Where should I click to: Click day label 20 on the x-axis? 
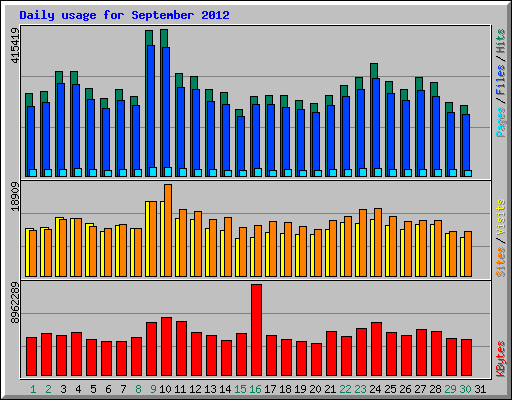coord(315,389)
